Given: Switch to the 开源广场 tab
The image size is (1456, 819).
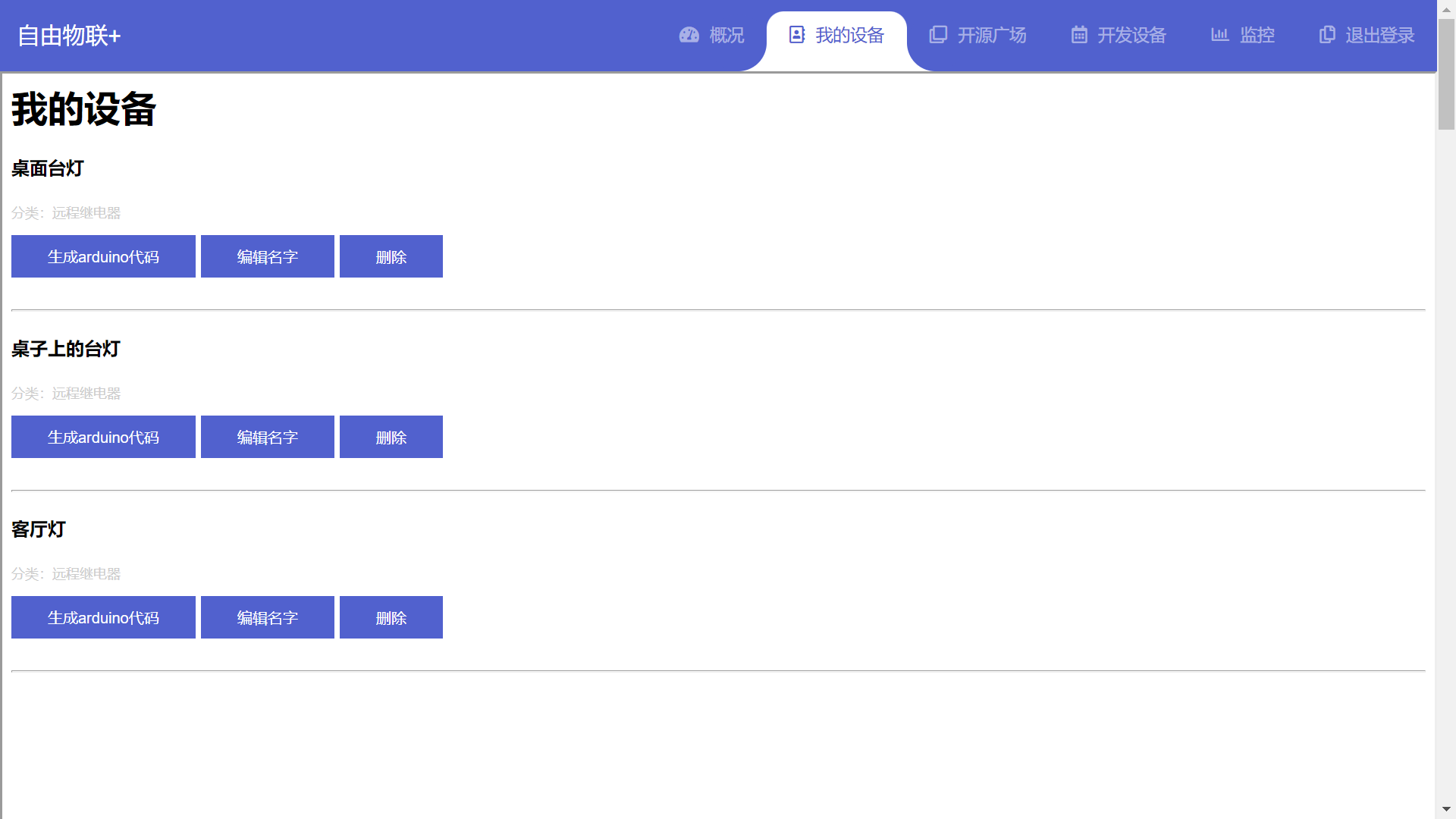Looking at the screenshot, I should click(991, 36).
